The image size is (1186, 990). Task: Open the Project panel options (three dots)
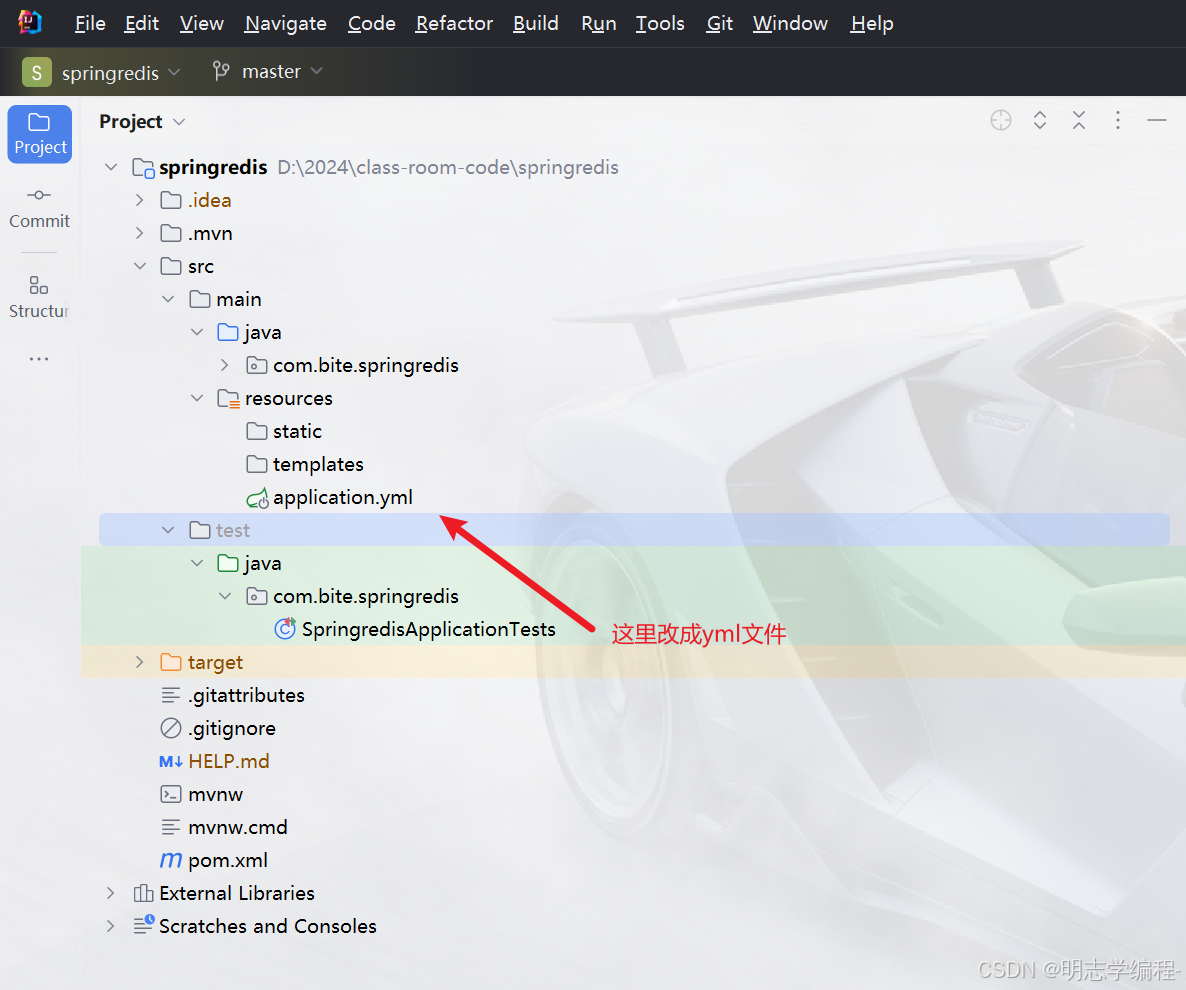pos(1118,121)
